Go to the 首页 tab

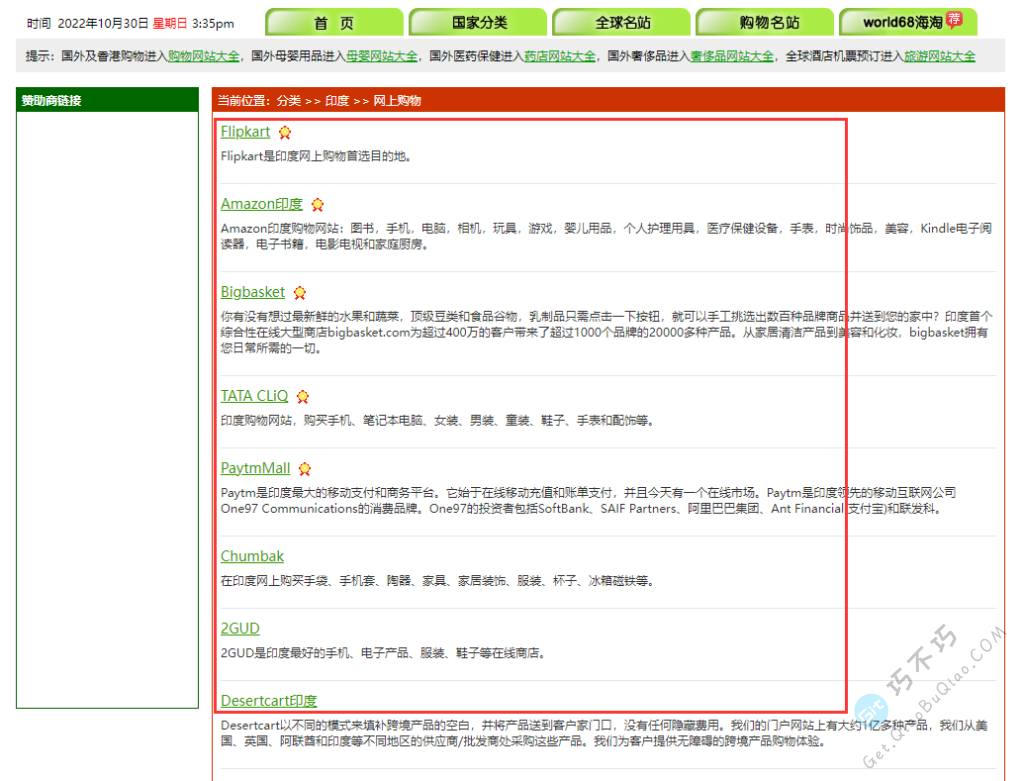(334, 23)
